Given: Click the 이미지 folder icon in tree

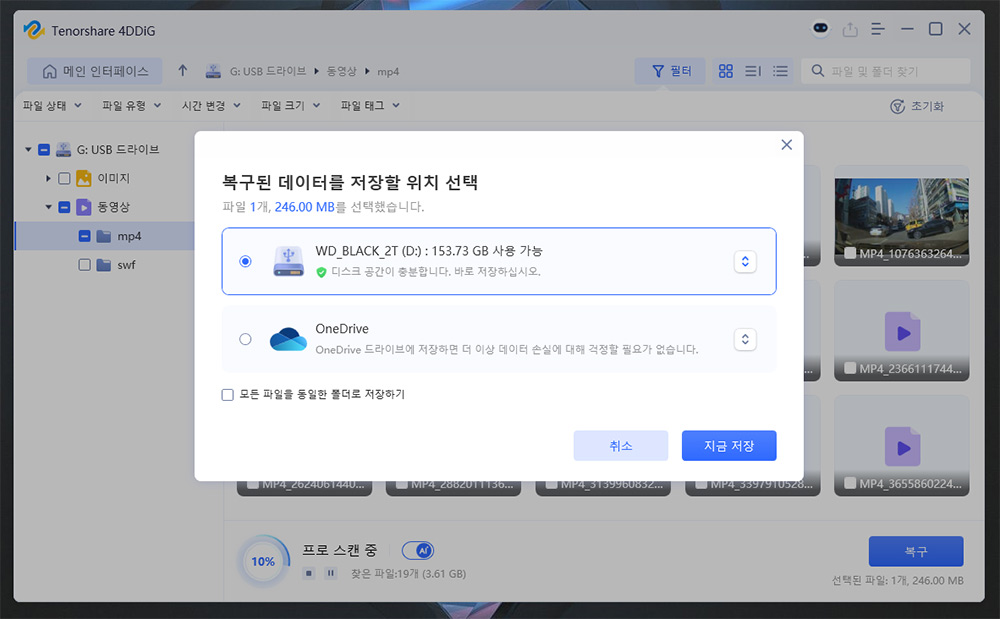Looking at the screenshot, I should (x=84, y=178).
